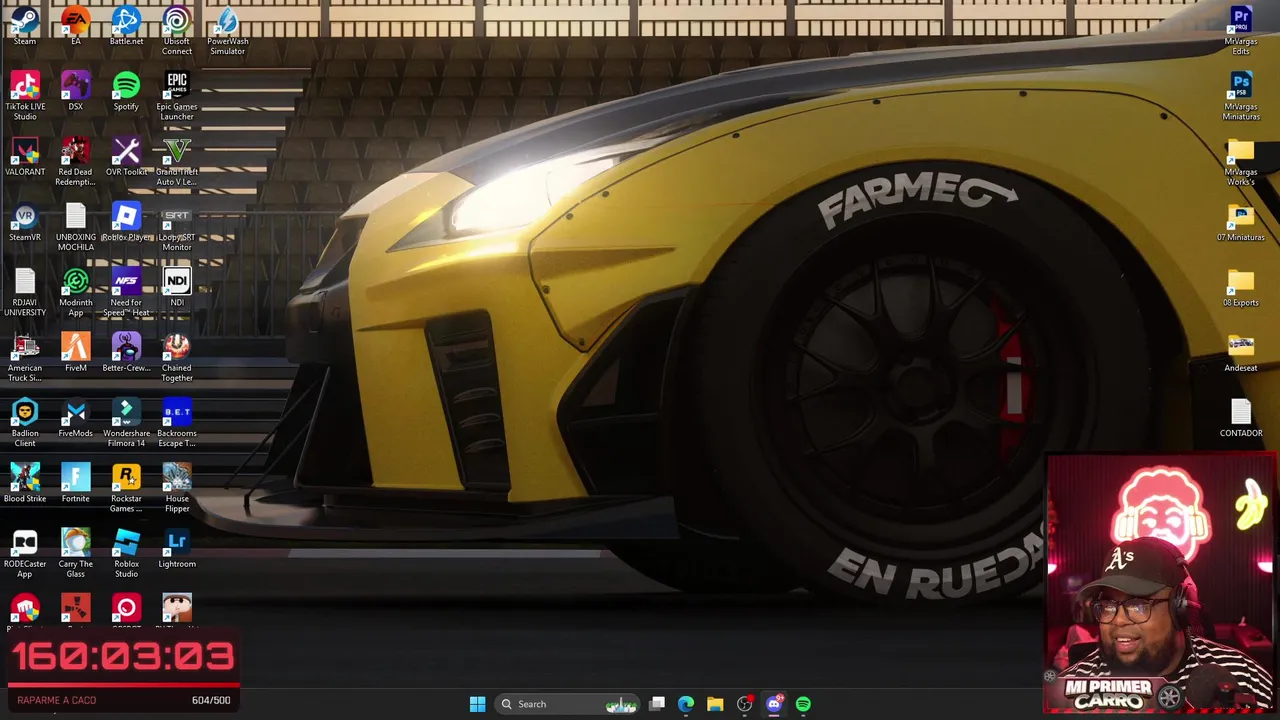This screenshot has height=720, width=1280.
Task: Launch Need for Speed Heat shortcut
Action: pos(126,292)
